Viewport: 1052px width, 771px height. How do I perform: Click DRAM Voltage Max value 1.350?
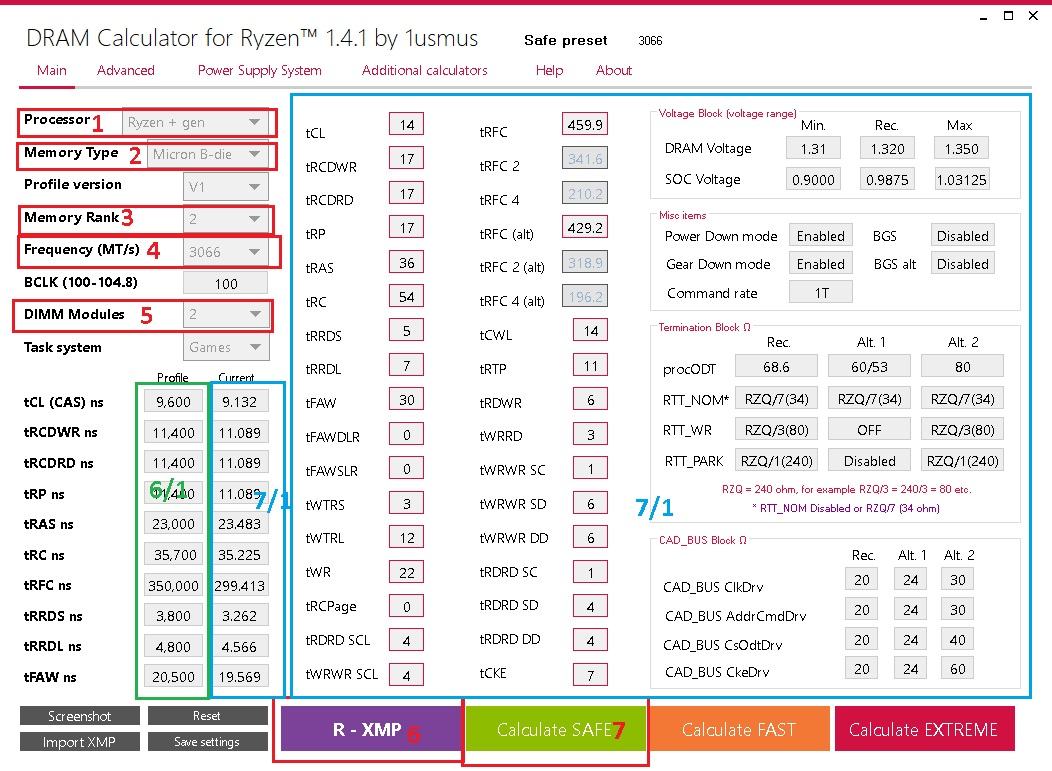[961, 148]
